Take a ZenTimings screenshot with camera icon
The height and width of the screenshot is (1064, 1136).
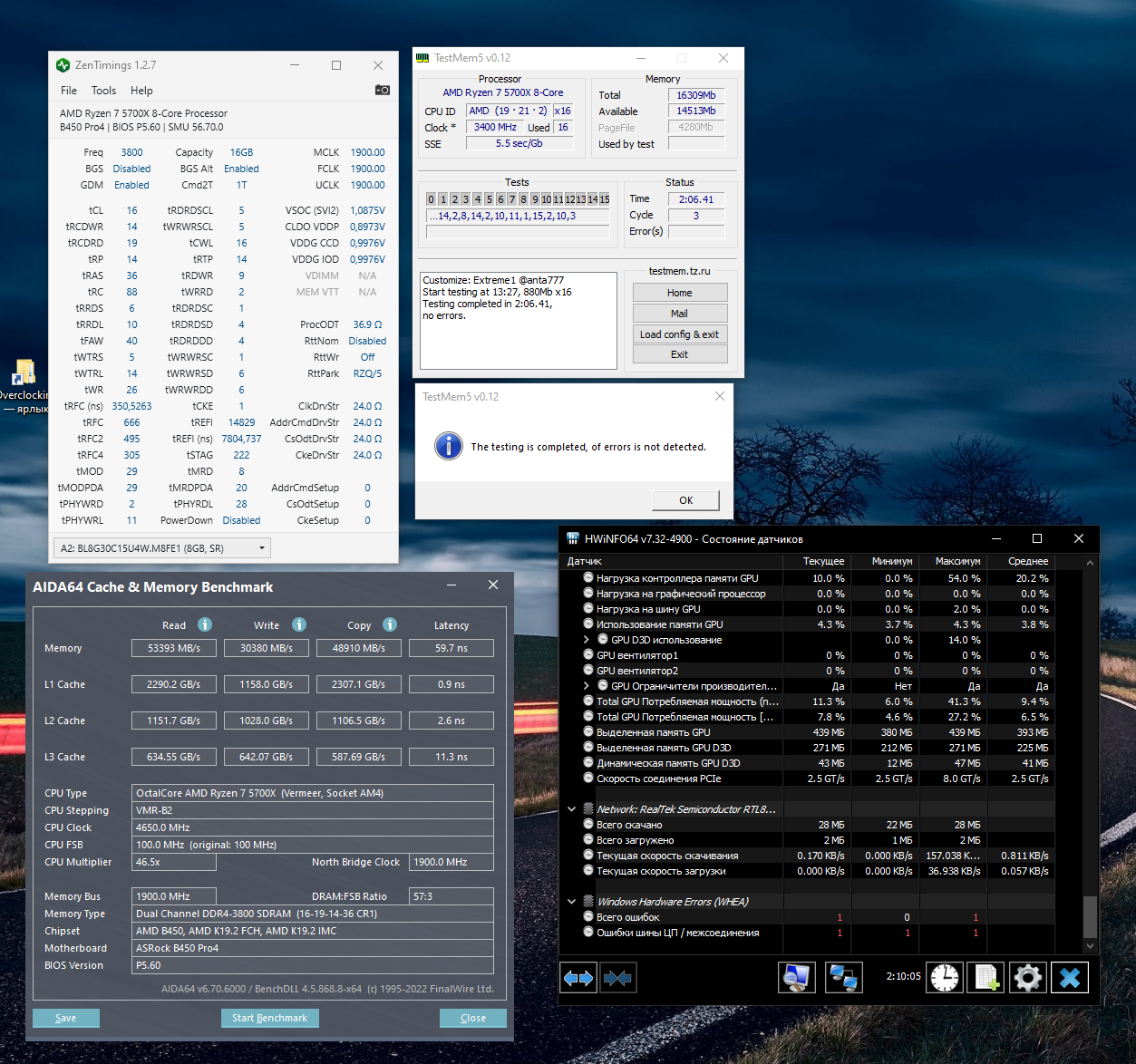tap(383, 90)
